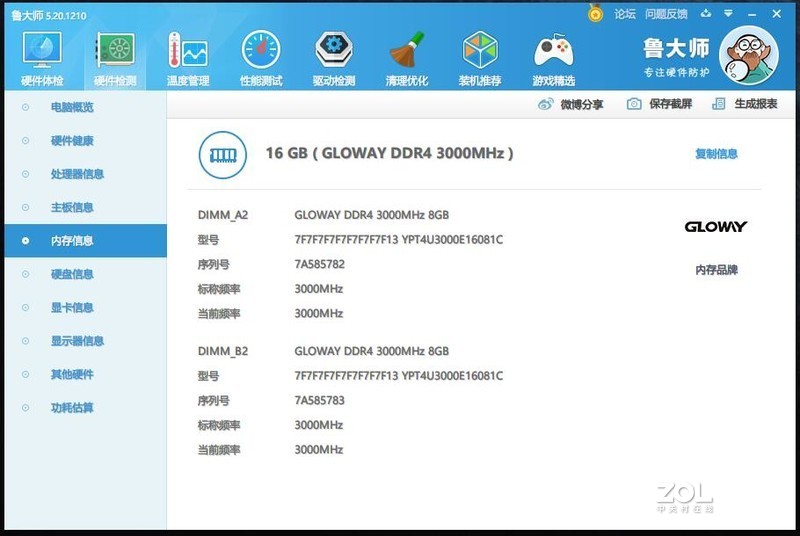This screenshot has width=800, height=536.
Task: Click serial number 7A585783
Action: click(319, 400)
